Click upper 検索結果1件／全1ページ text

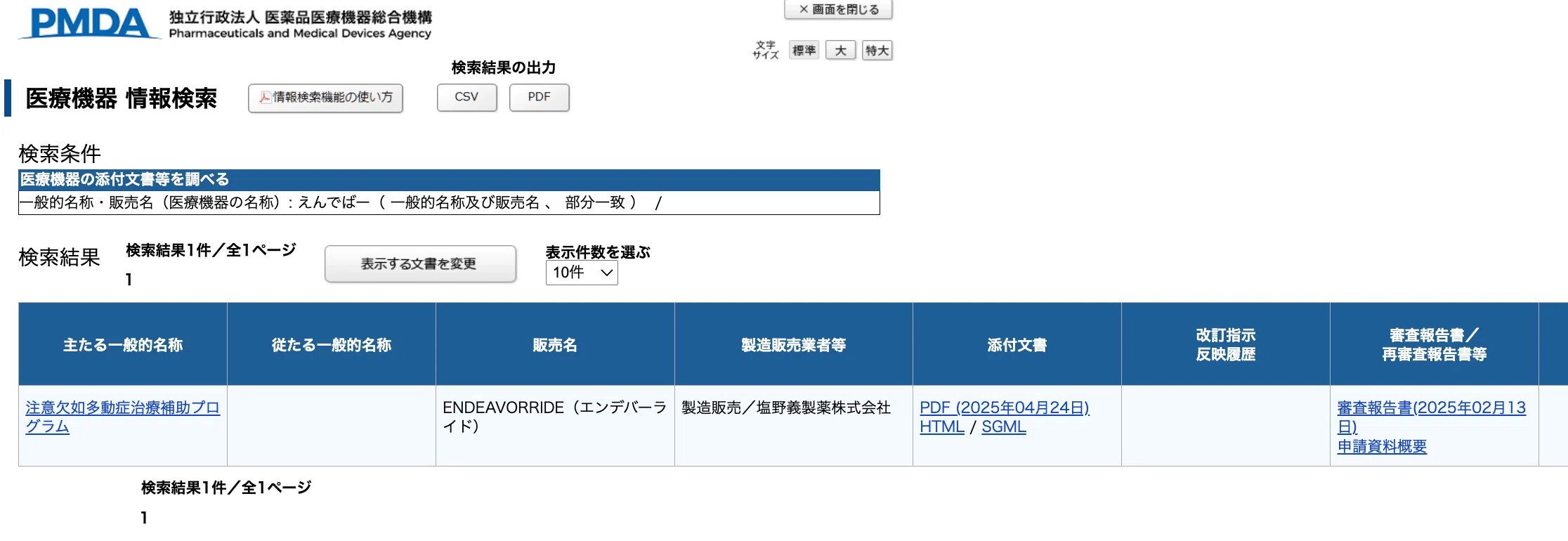211,250
